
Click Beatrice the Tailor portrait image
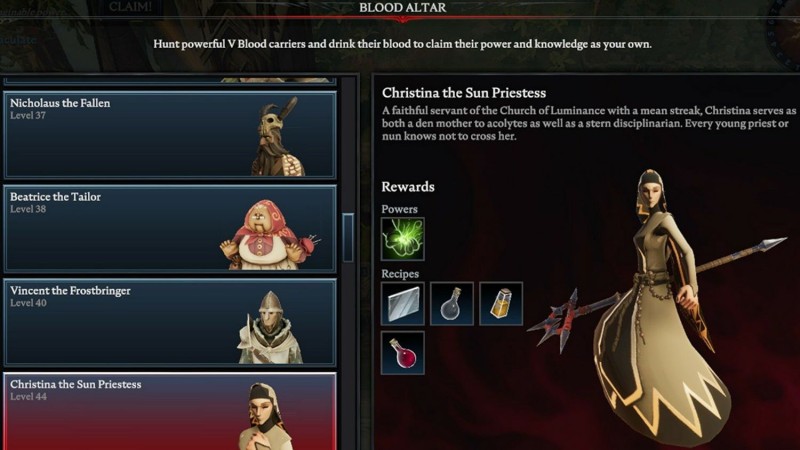(x=270, y=234)
